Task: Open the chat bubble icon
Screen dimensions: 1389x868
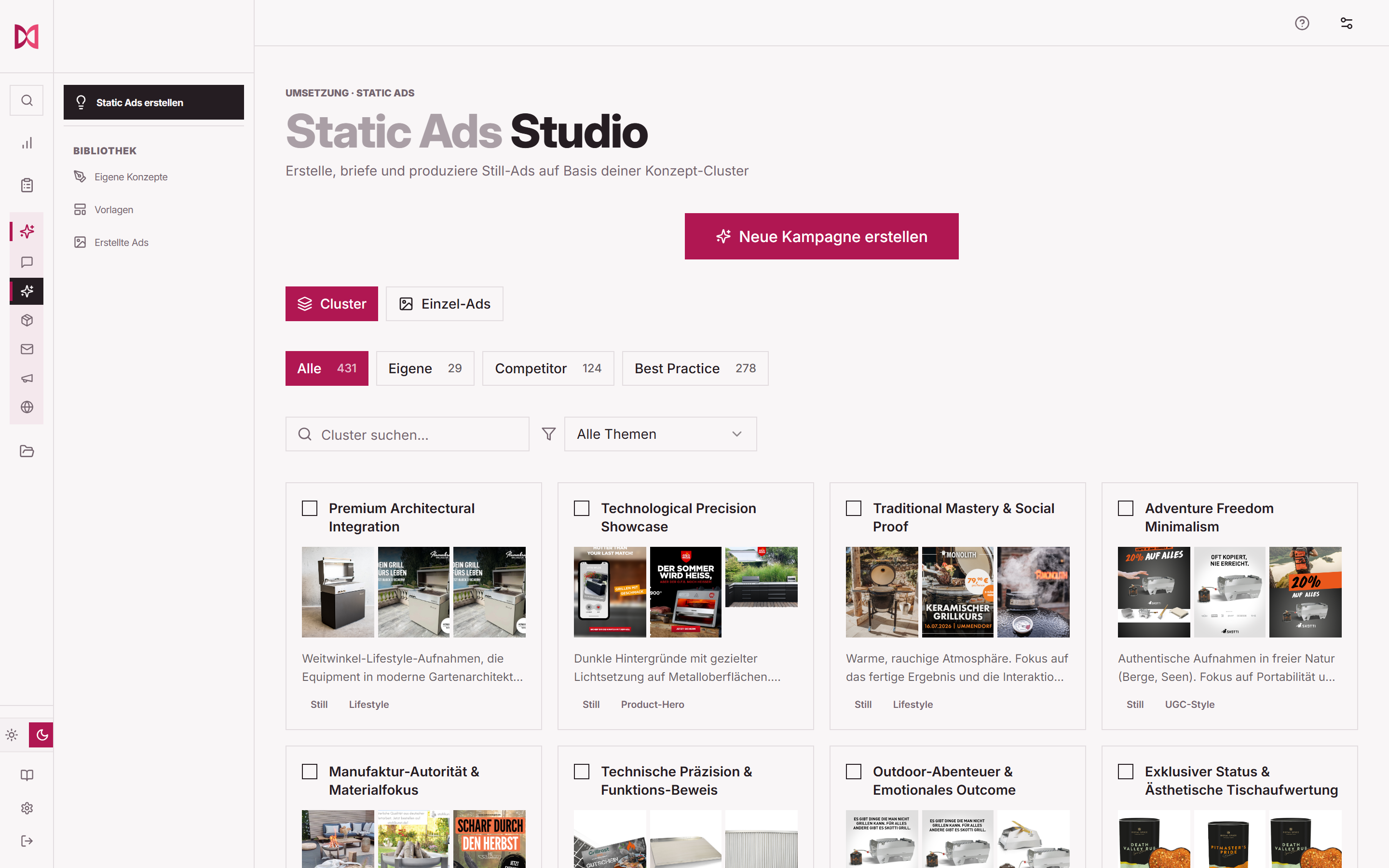Action: [x=27, y=262]
